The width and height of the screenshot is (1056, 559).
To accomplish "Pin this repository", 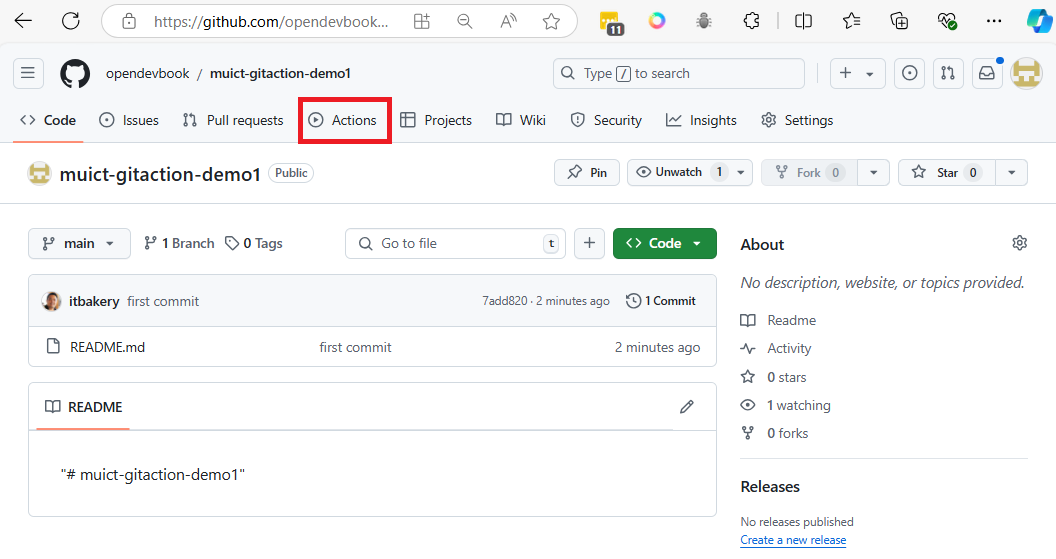I will pos(587,172).
